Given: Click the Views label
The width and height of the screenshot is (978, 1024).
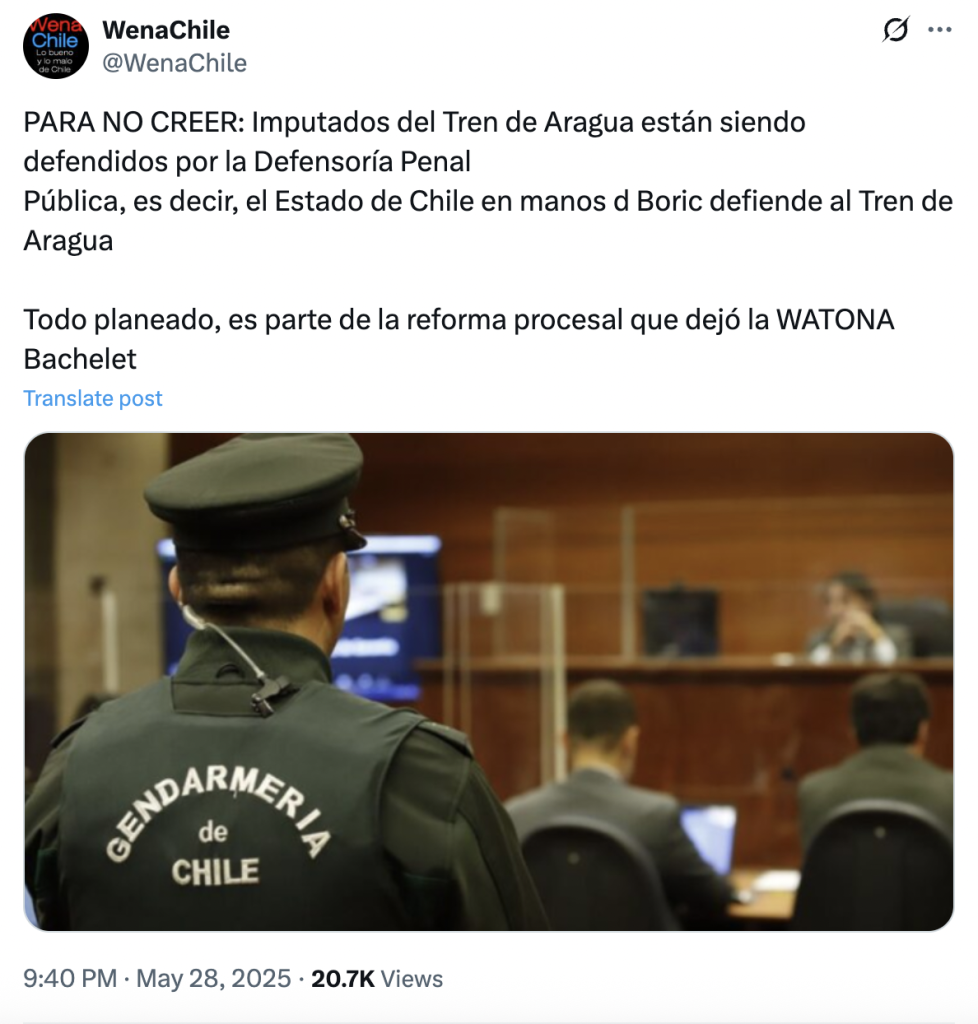Looking at the screenshot, I should pyautogui.click(x=411, y=979).
